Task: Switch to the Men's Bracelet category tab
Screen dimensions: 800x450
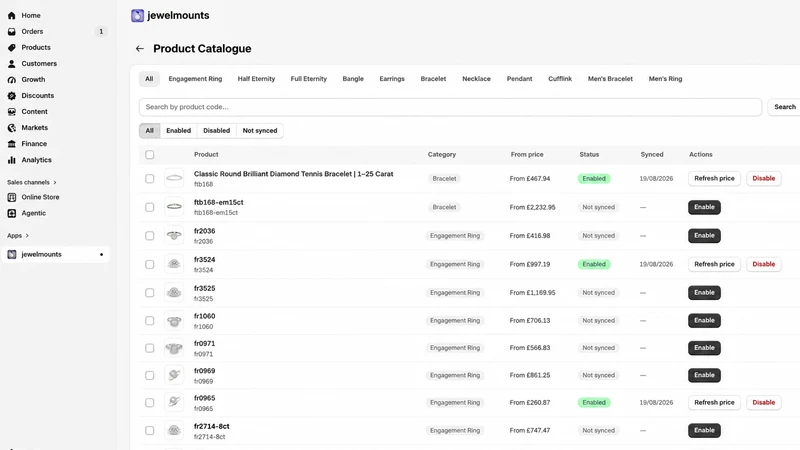Action: pos(610,79)
